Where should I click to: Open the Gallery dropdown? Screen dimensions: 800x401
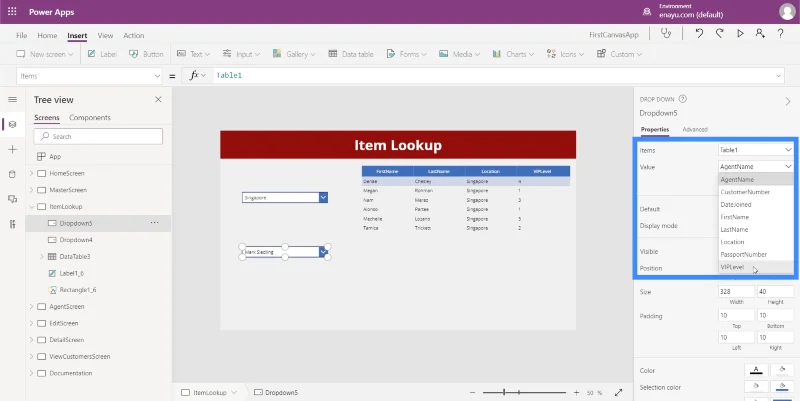[294, 54]
